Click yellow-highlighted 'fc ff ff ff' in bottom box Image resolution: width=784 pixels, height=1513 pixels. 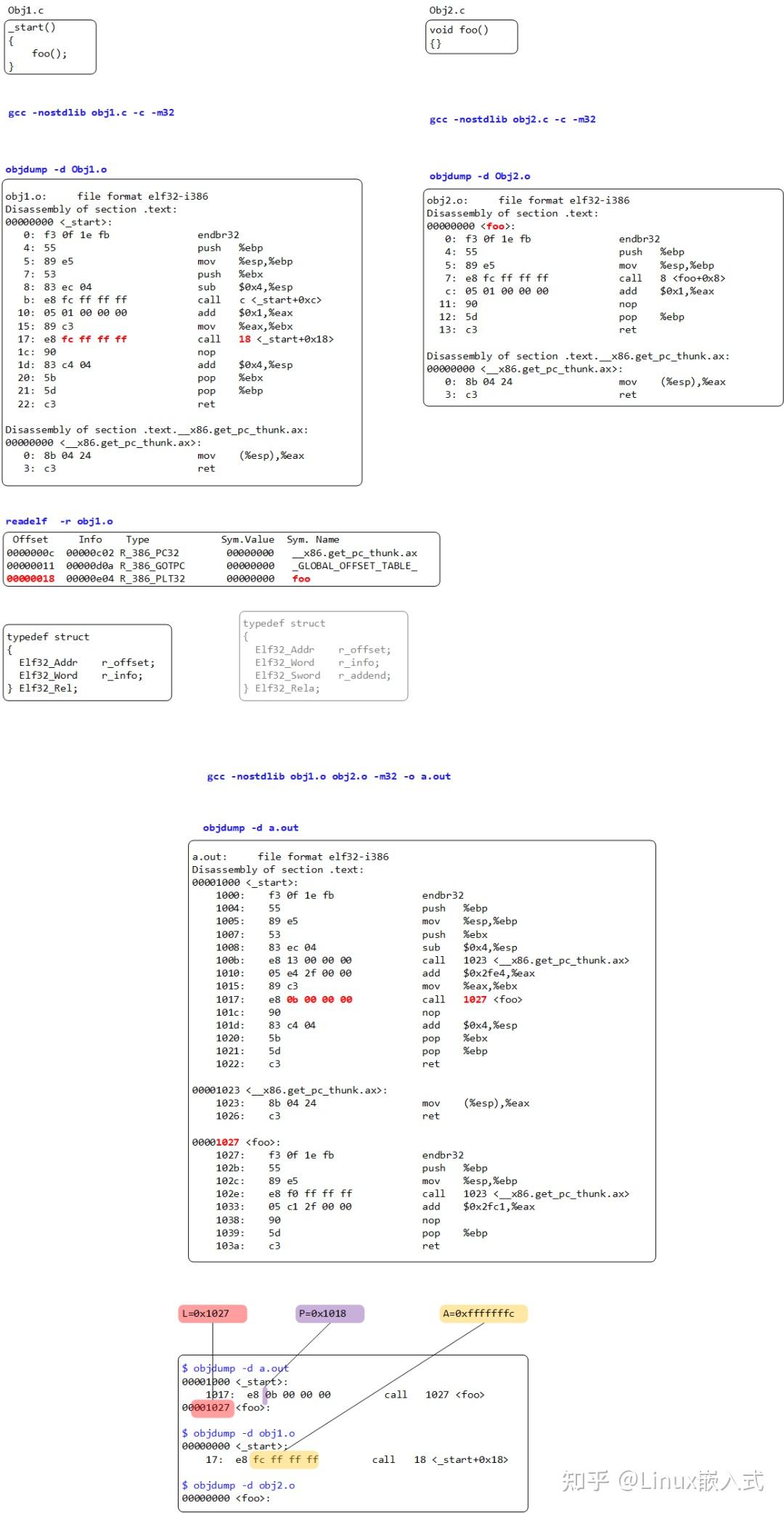(285, 1459)
